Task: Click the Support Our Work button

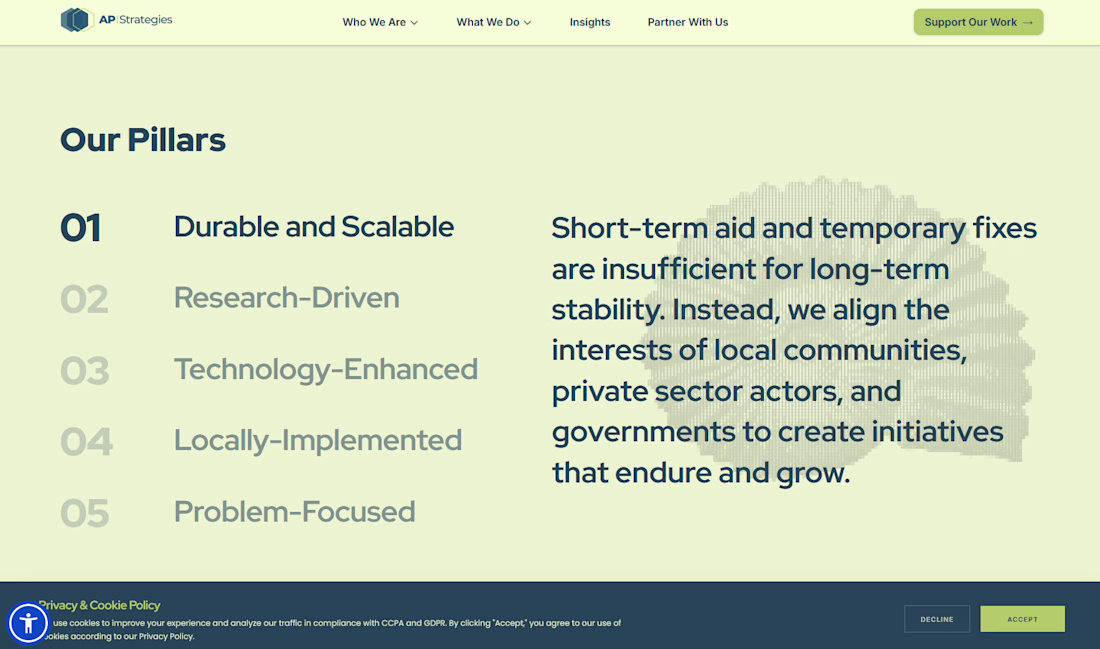Action: (978, 22)
